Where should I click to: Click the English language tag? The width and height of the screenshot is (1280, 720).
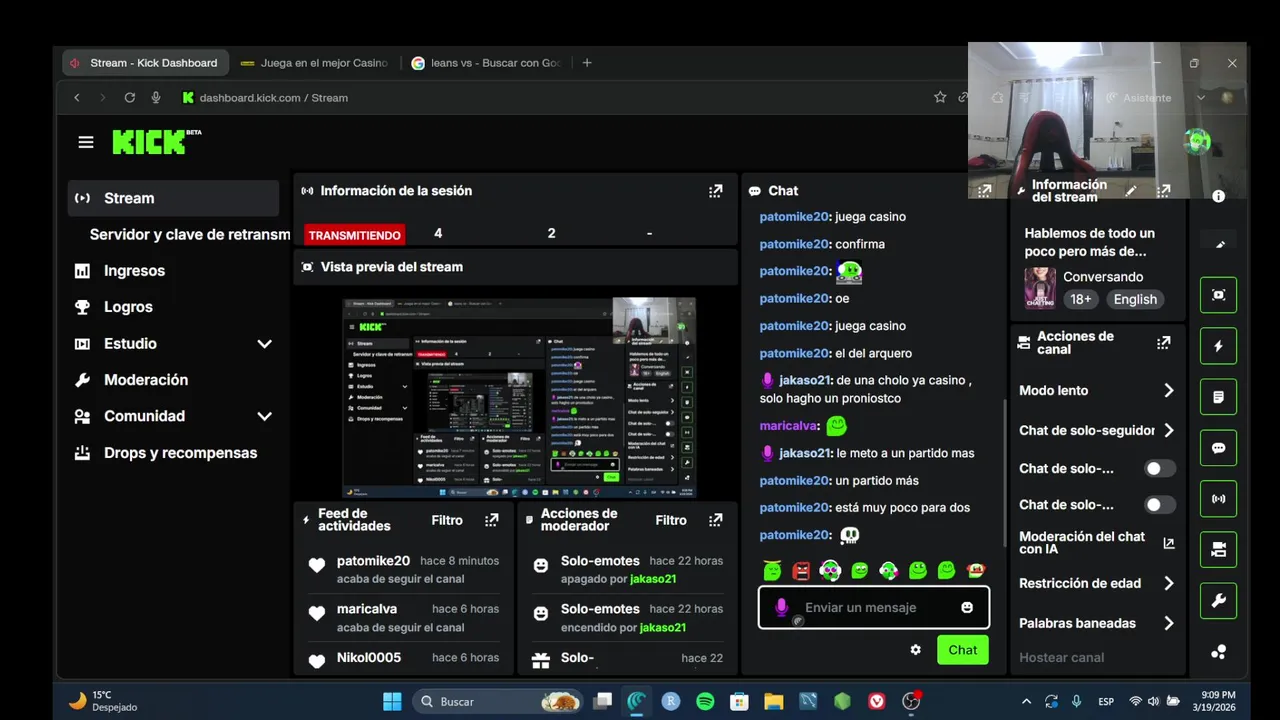(1135, 299)
